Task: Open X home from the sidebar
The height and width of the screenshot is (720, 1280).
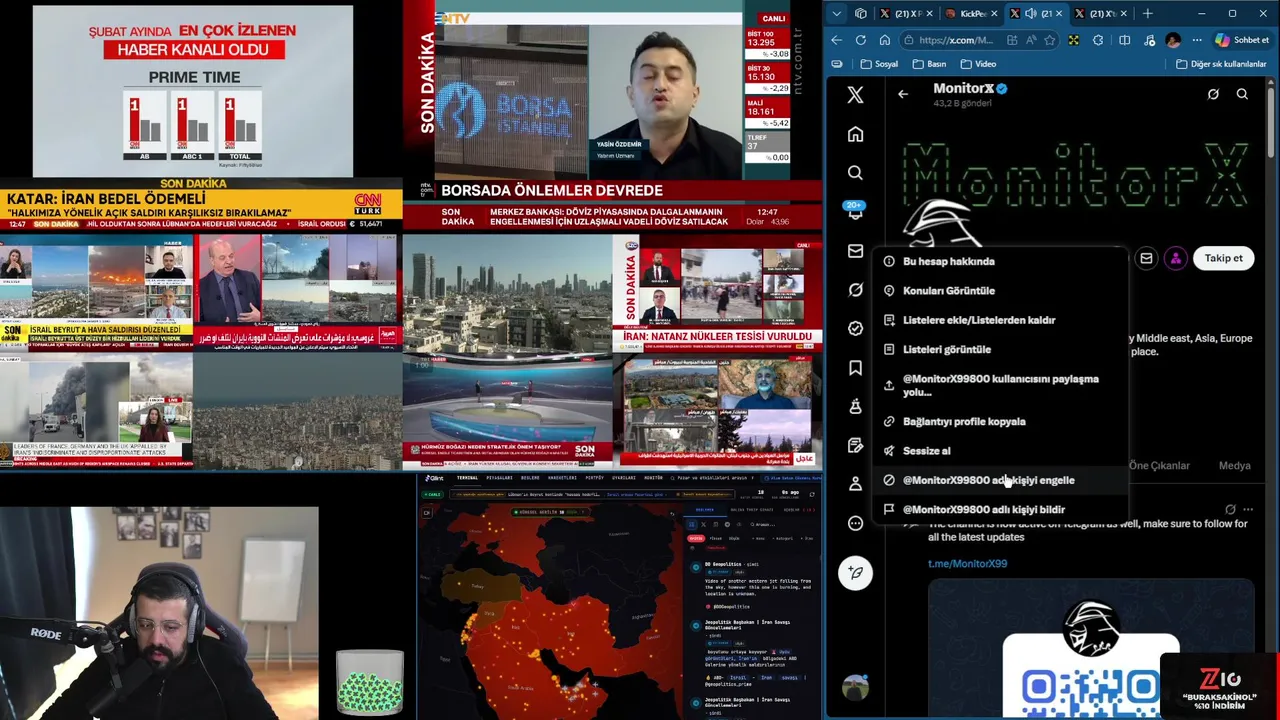Action: pos(855,134)
